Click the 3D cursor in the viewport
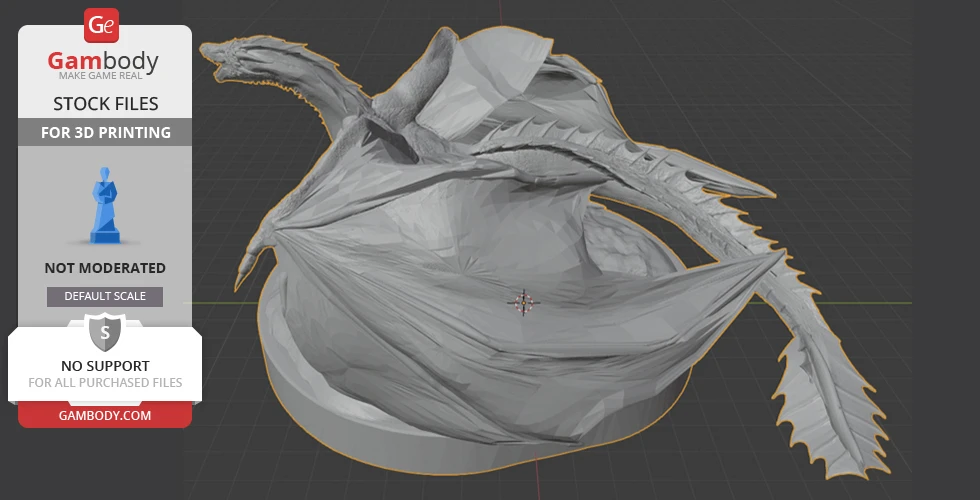 point(523,301)
